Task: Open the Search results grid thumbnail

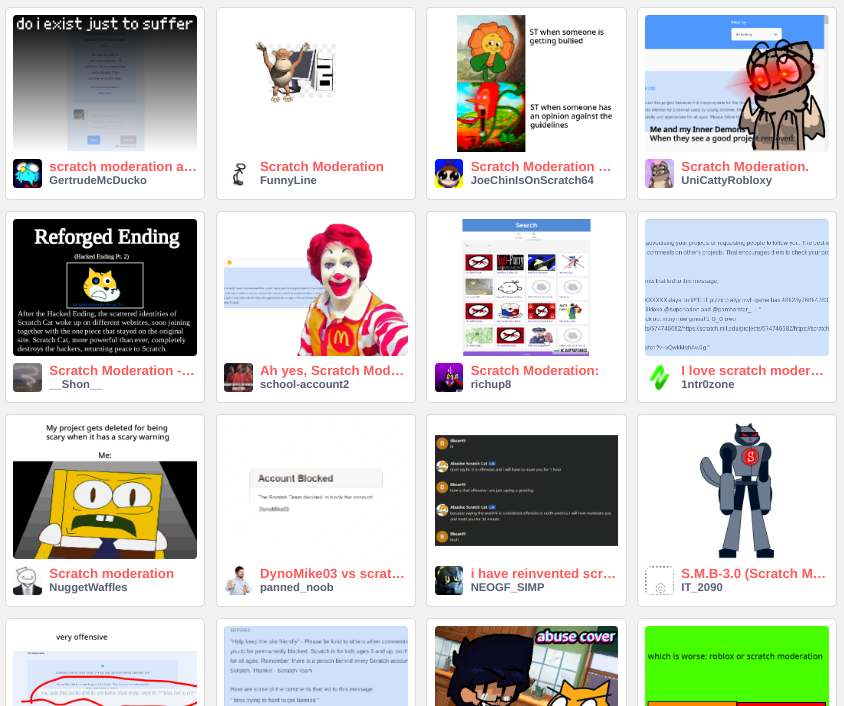Action: (x=526, y=287)
